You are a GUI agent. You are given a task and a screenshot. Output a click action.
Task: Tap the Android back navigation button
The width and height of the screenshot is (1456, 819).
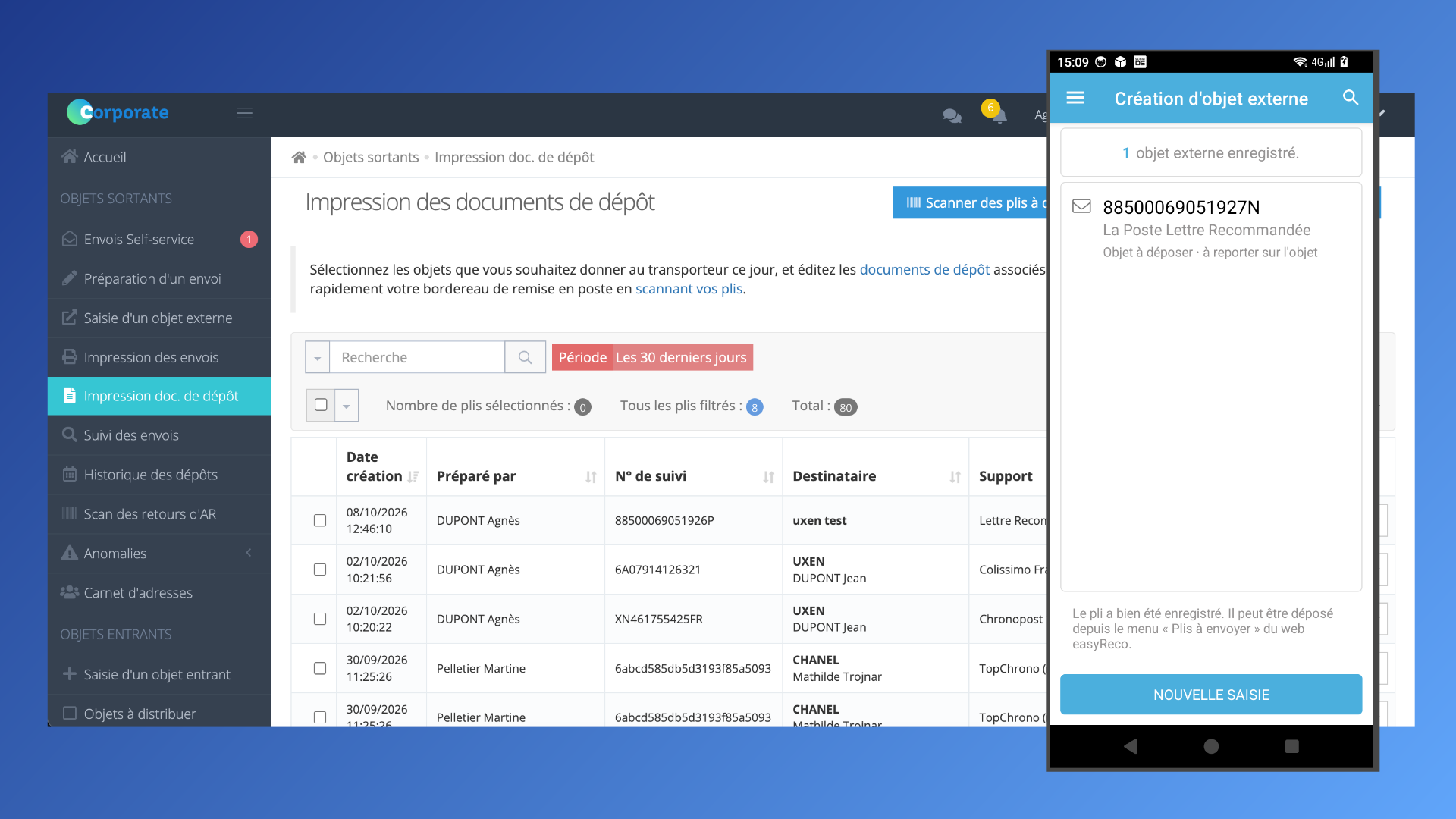[1131, 746]
